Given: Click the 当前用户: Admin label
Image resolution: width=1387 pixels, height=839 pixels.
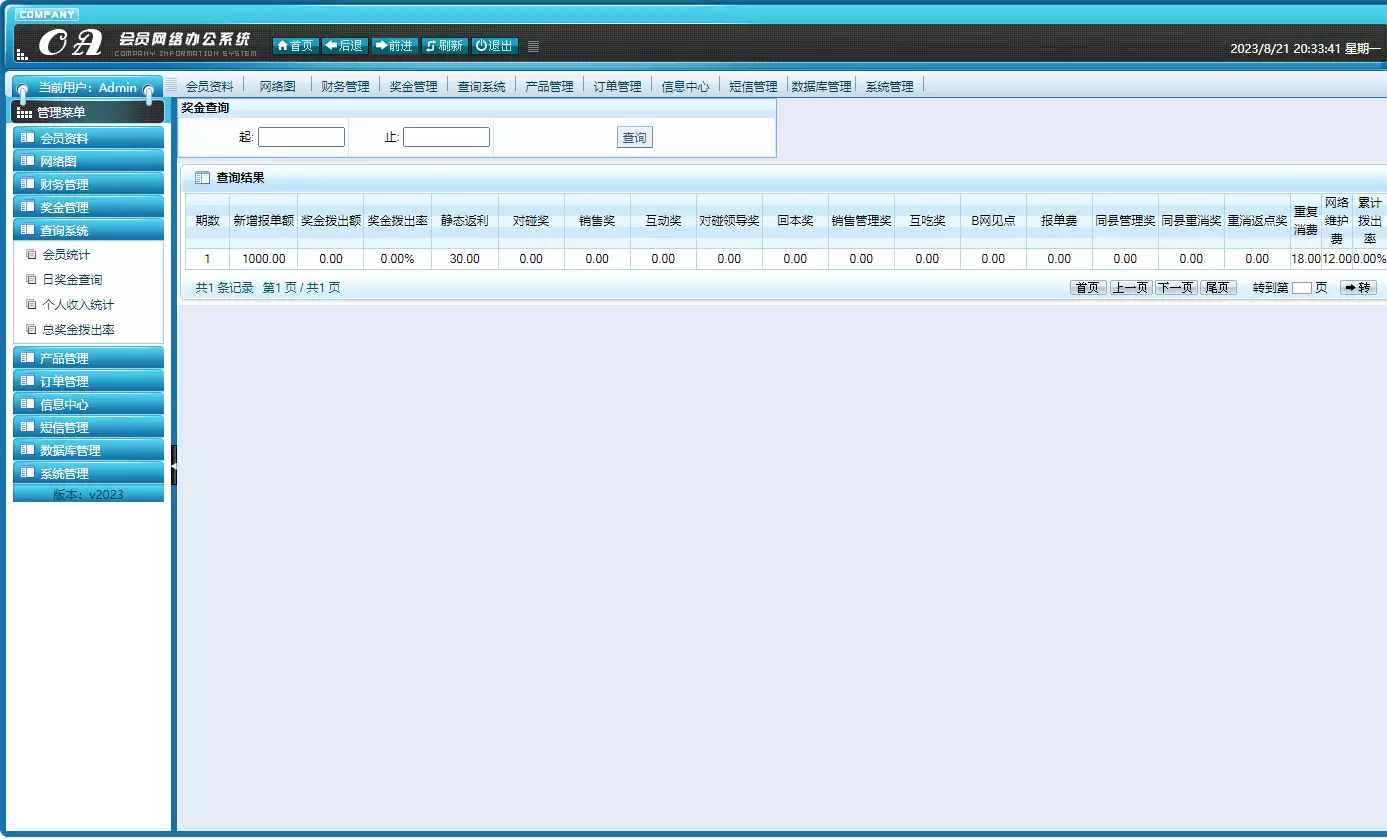Looking at the screenshot, I should click(x=88, y=88).
